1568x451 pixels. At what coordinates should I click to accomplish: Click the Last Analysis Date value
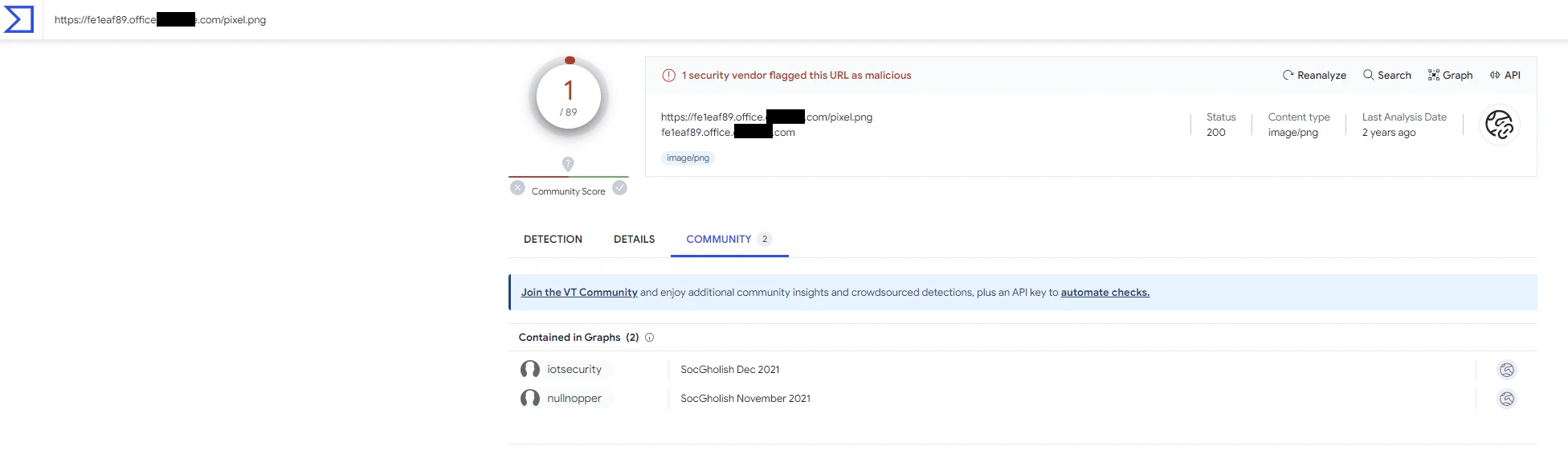[1389, 133]
